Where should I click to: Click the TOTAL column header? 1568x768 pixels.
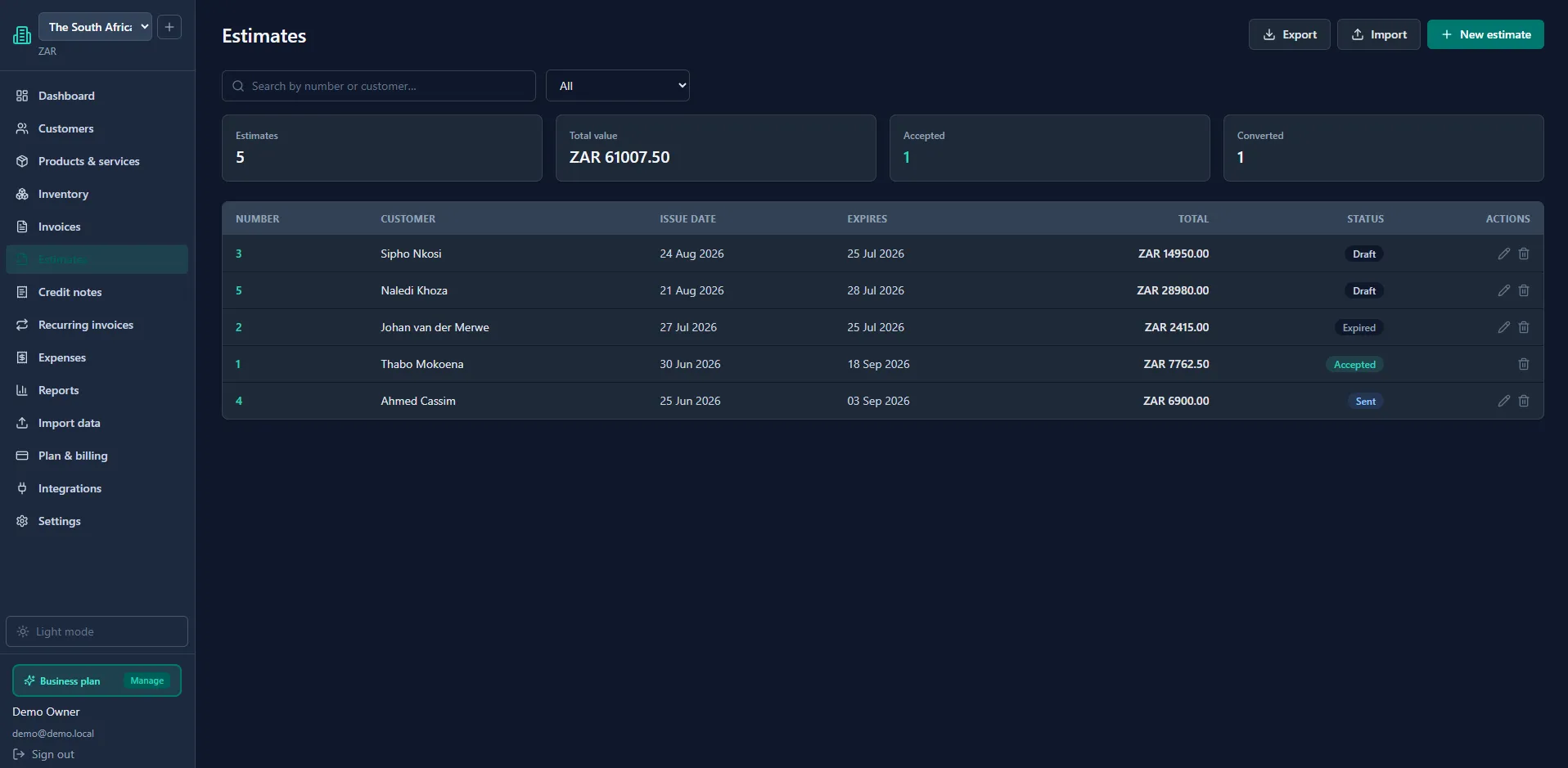pyautogui.click(x=1193, y=219)
